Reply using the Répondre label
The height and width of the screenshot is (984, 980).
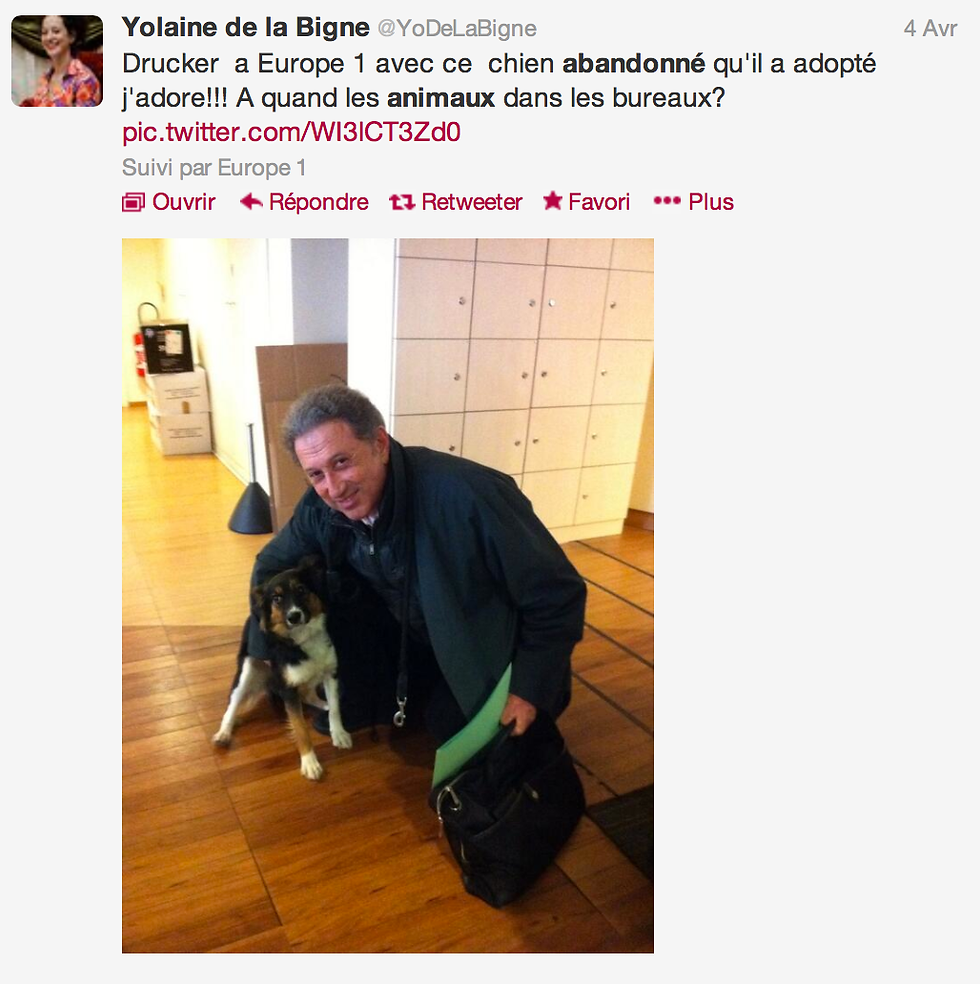pos(319,202)
